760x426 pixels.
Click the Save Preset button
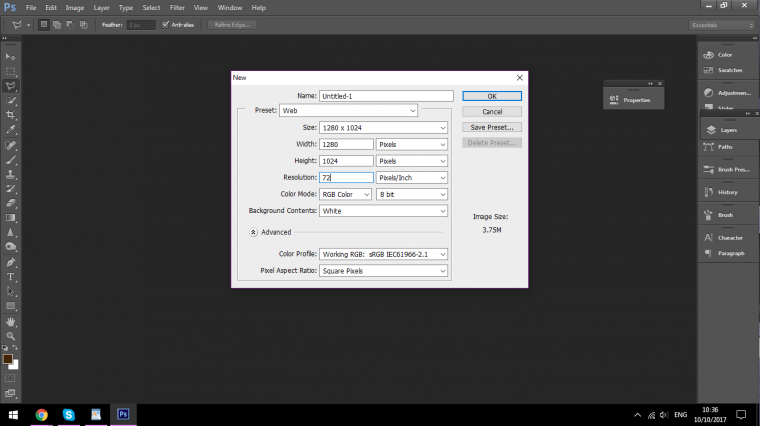point(492,127)
